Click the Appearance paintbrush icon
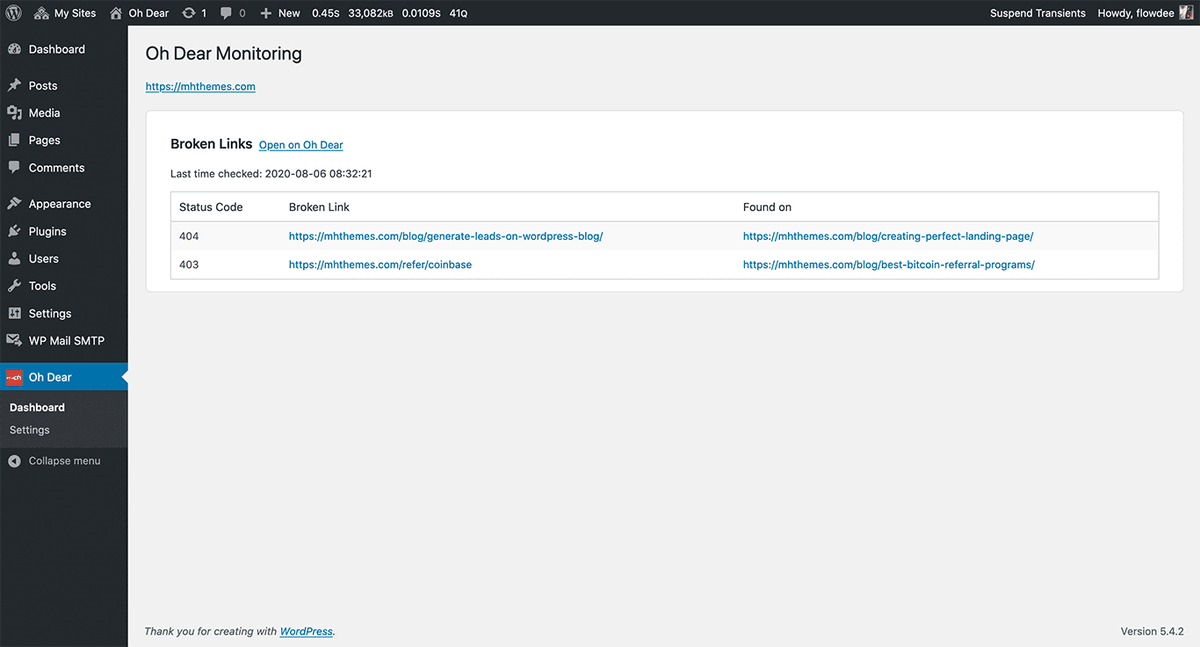 click(14, 204)
